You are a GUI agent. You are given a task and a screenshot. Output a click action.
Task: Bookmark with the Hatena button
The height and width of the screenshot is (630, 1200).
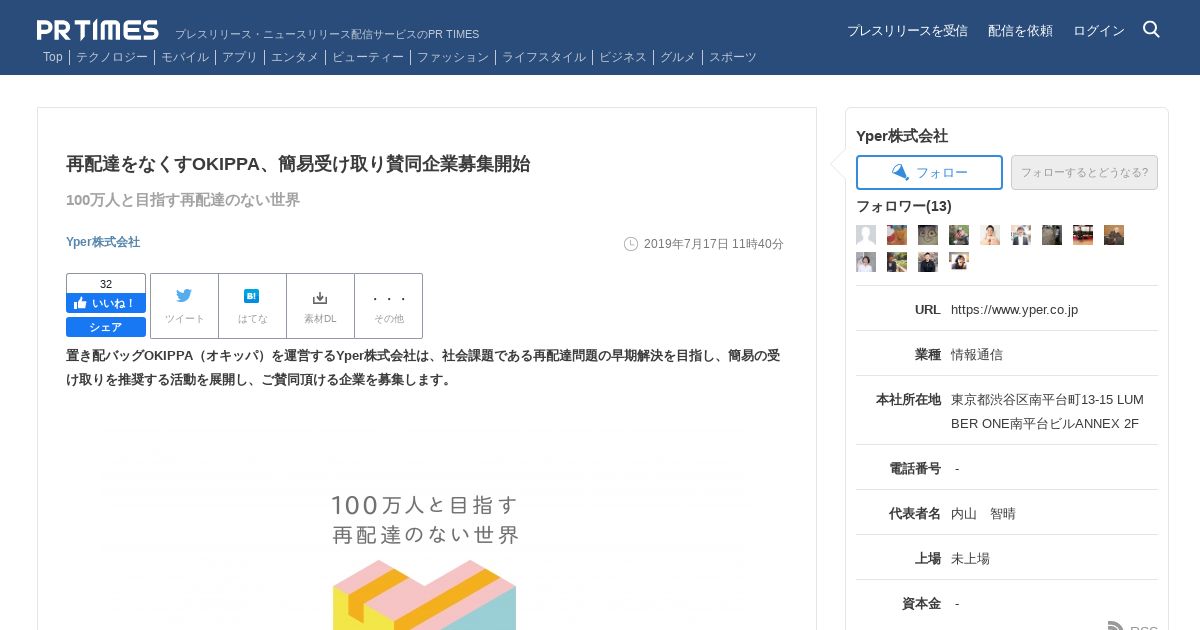252,306
